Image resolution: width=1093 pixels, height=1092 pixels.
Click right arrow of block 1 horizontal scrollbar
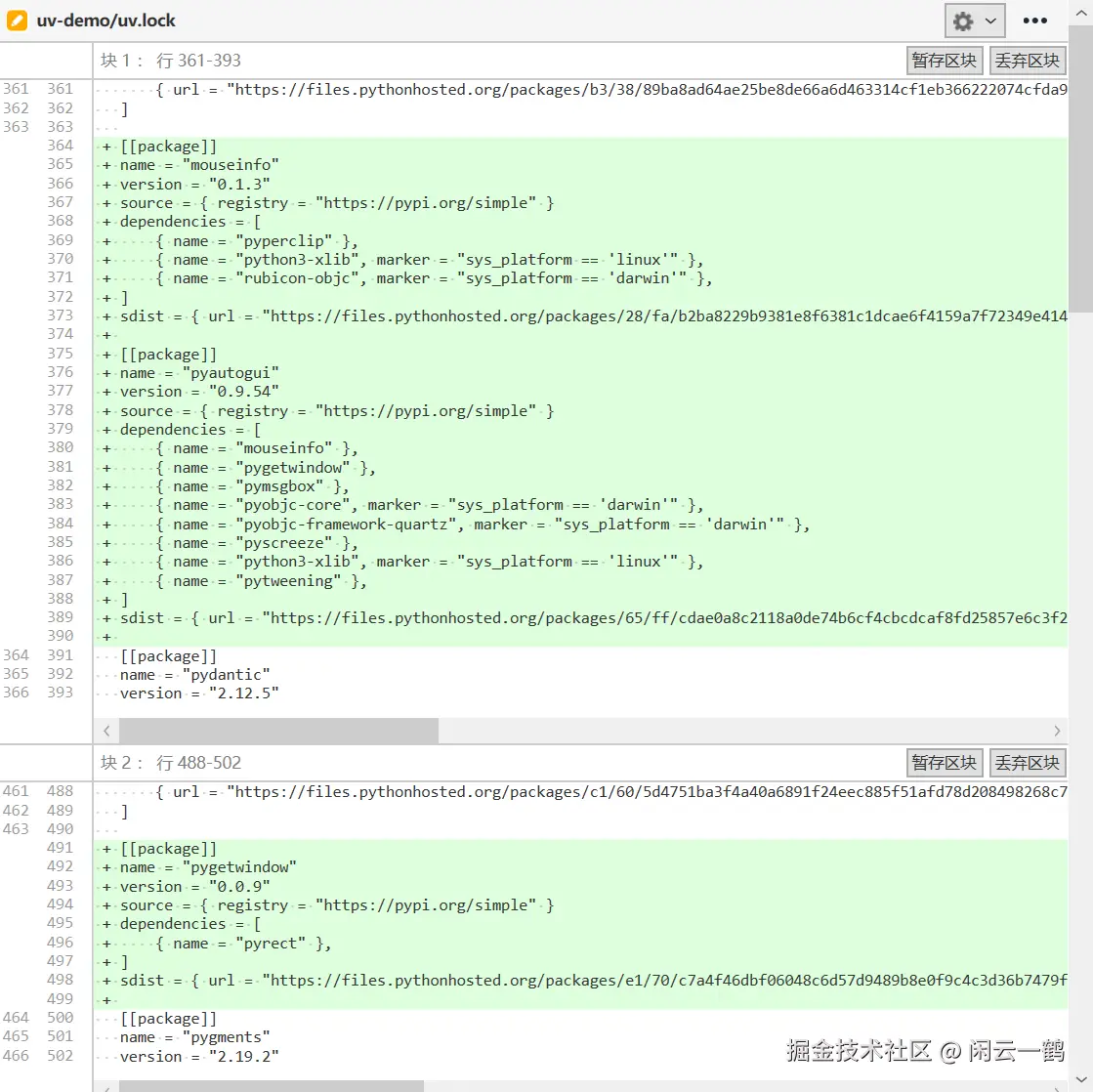pyautogui.click(x=1056, y=731)
